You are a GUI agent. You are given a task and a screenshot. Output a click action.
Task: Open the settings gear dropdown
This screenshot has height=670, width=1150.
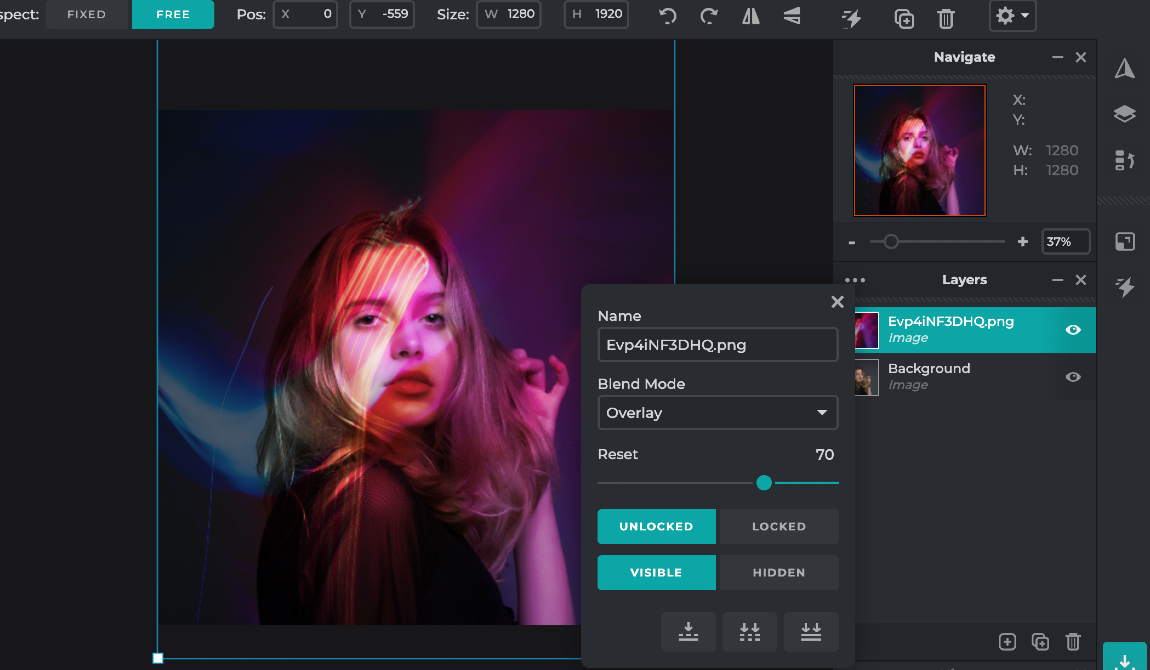click(1012, 16)
